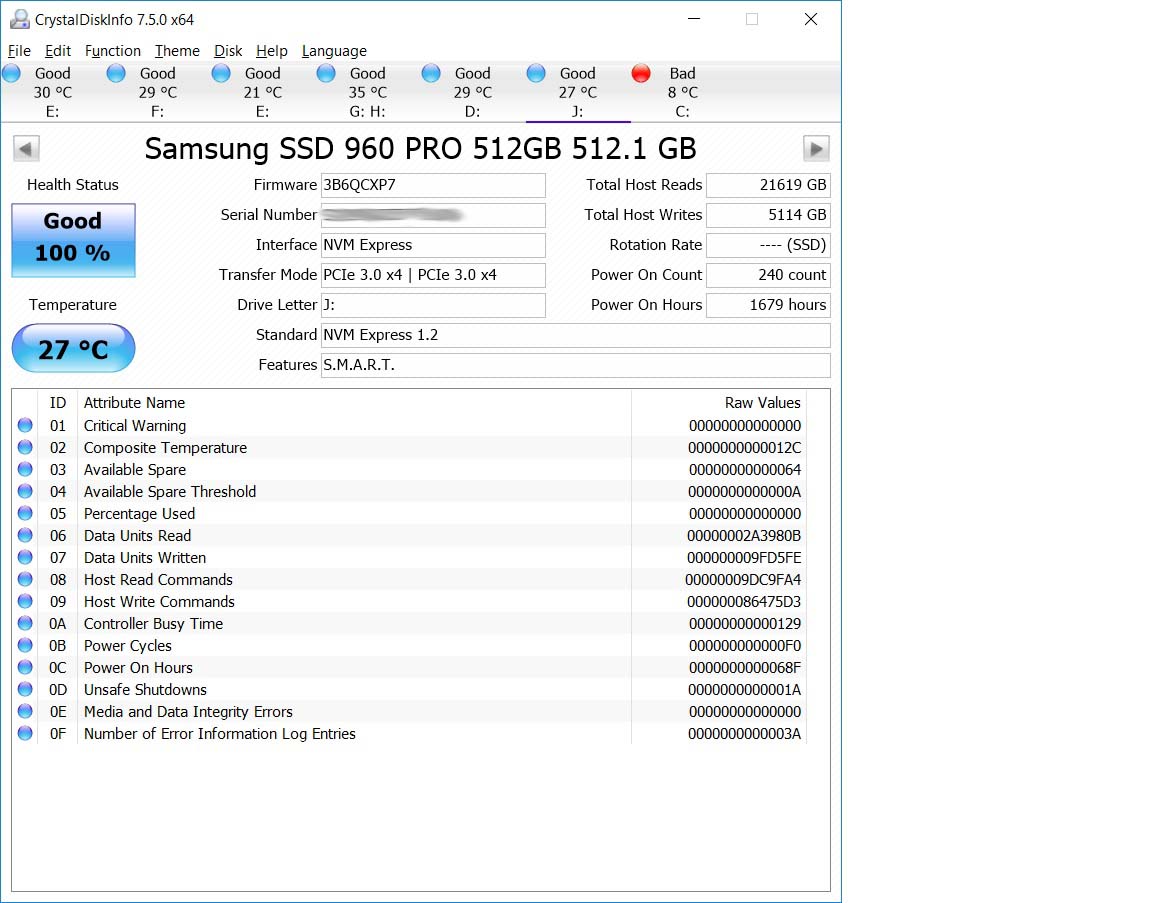Switch to the G: H: disk tab
This screenshot has width=1152, height=903.
click(367, 92)
